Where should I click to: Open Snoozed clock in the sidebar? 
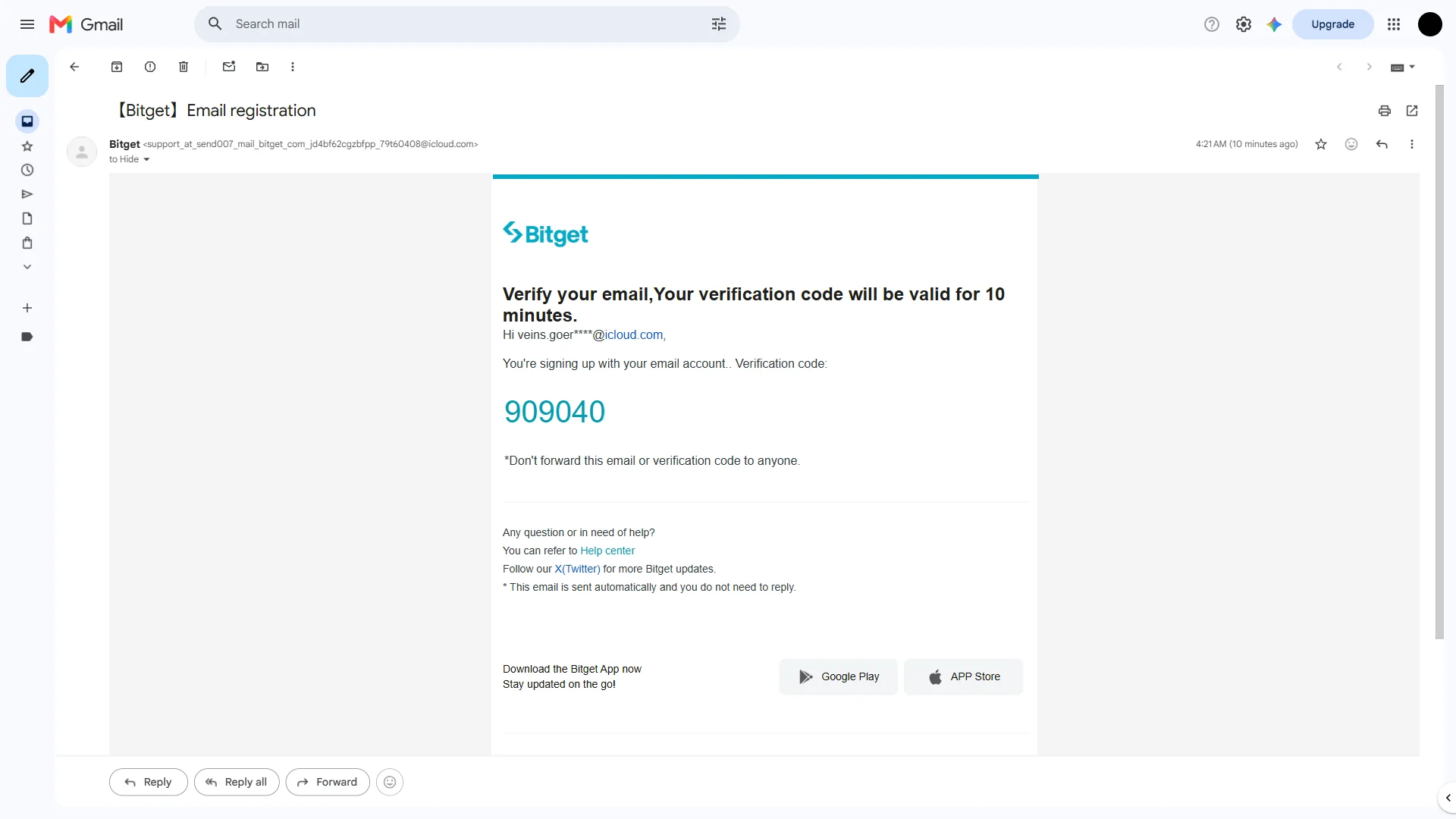(x=27, y=171)
